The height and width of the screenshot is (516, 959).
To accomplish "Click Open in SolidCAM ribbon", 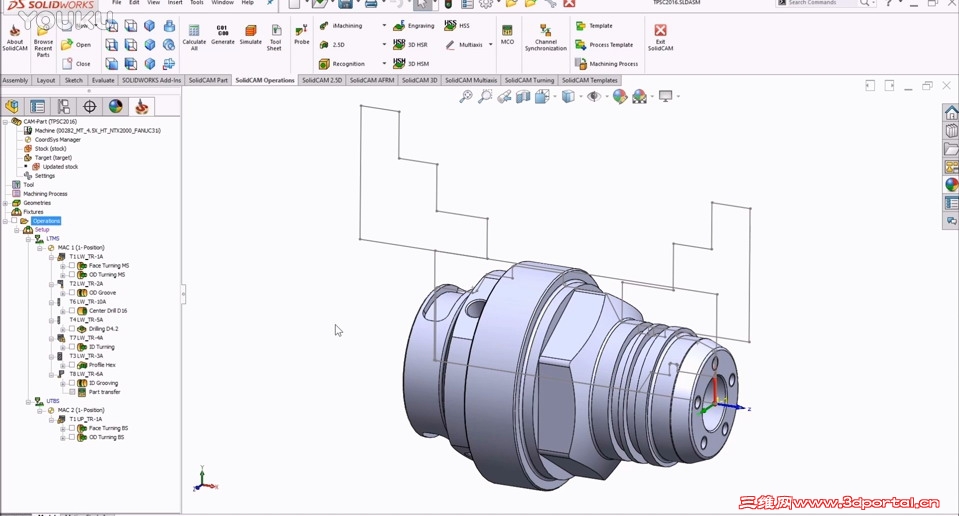I will click(76, 45).
